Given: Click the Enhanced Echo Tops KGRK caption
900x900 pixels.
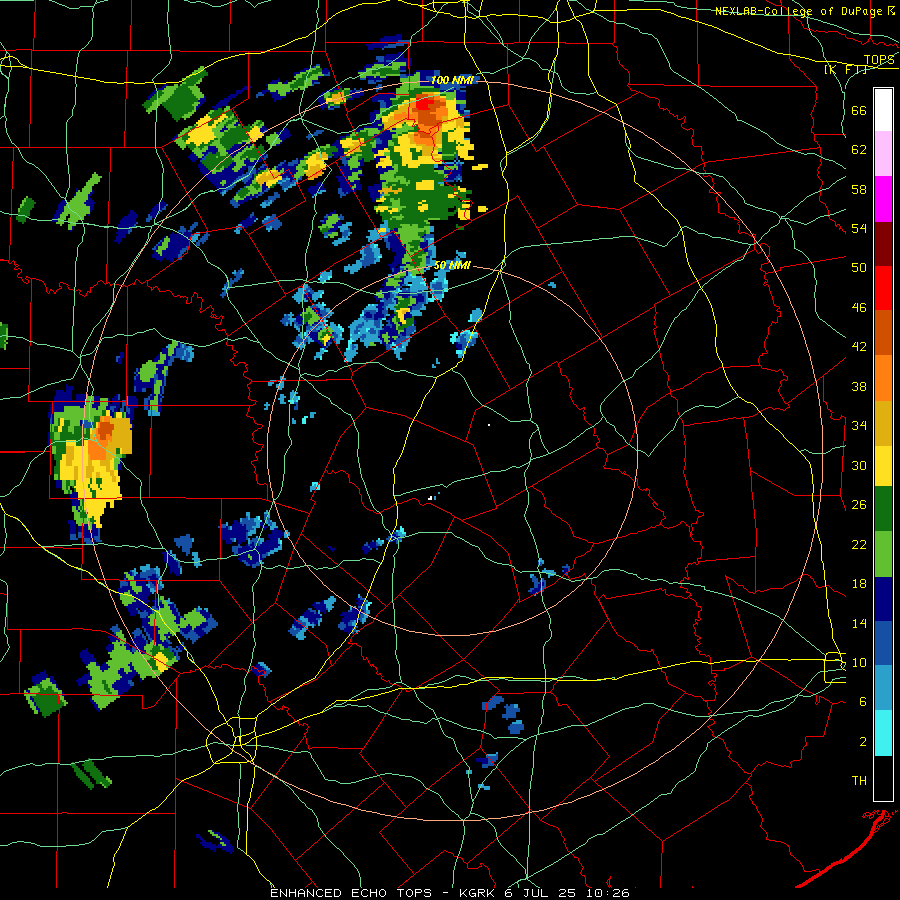Looking at the screenshot, I should 450,893.
